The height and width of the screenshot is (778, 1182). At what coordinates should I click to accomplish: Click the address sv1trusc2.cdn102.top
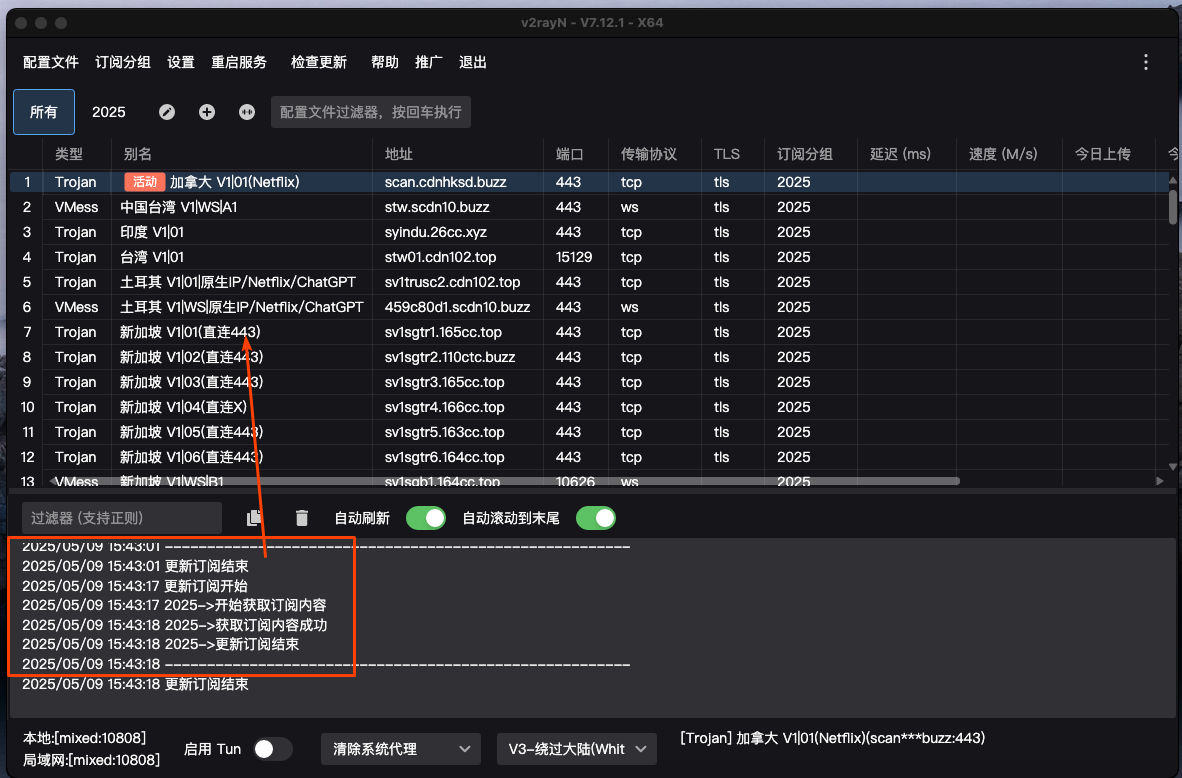[452, 281]
